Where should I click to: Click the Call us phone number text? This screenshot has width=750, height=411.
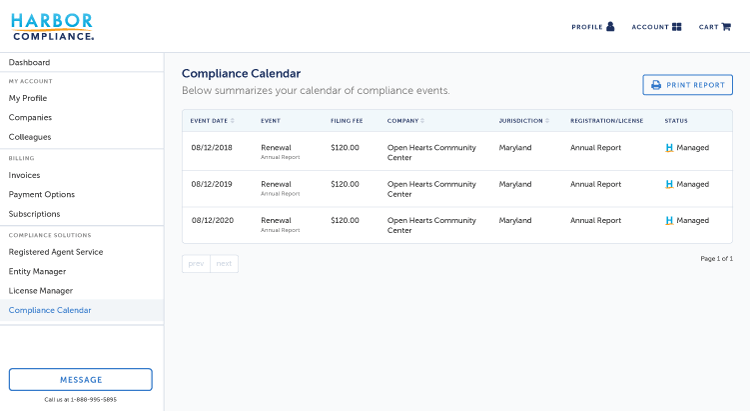[x=80, y=400]
